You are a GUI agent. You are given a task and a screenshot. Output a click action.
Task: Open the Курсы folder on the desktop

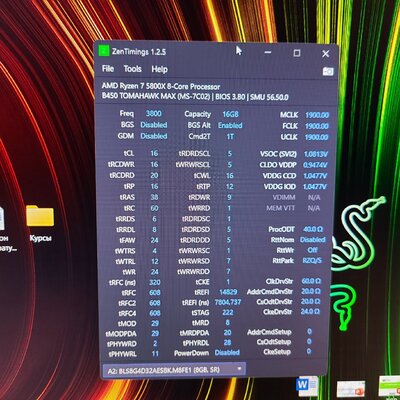click(x=40, y=223)
